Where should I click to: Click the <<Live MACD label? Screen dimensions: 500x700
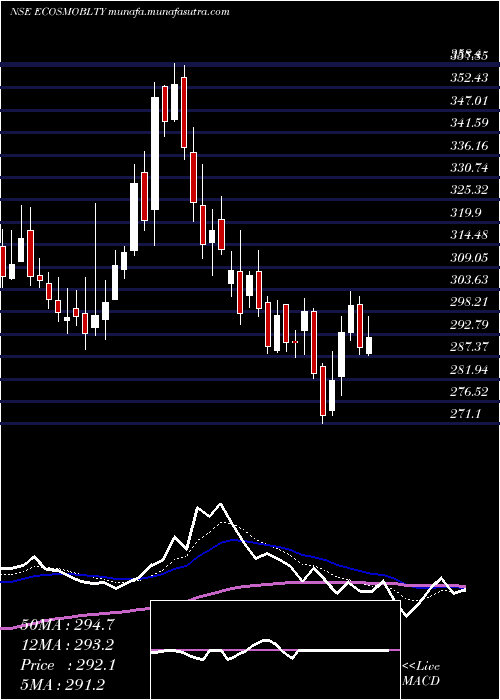(421, 674)
